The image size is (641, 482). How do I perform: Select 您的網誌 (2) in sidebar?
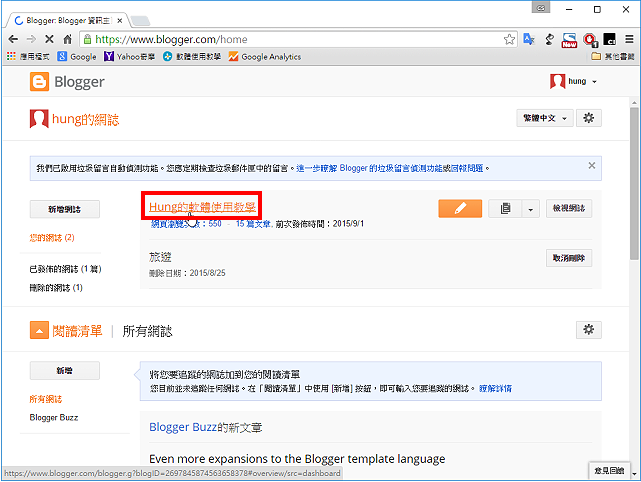click(52, 238)
